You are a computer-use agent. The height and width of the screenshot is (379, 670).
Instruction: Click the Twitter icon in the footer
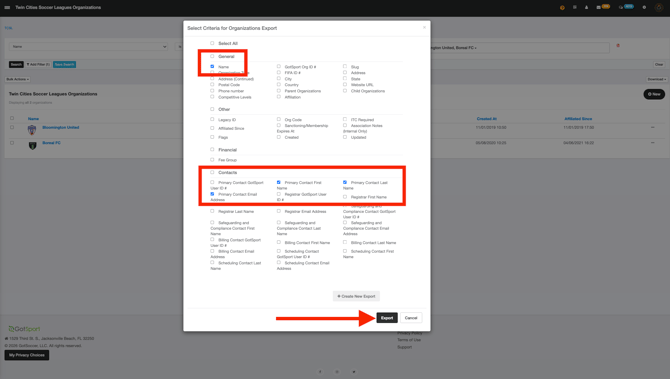tap(353, 372)
